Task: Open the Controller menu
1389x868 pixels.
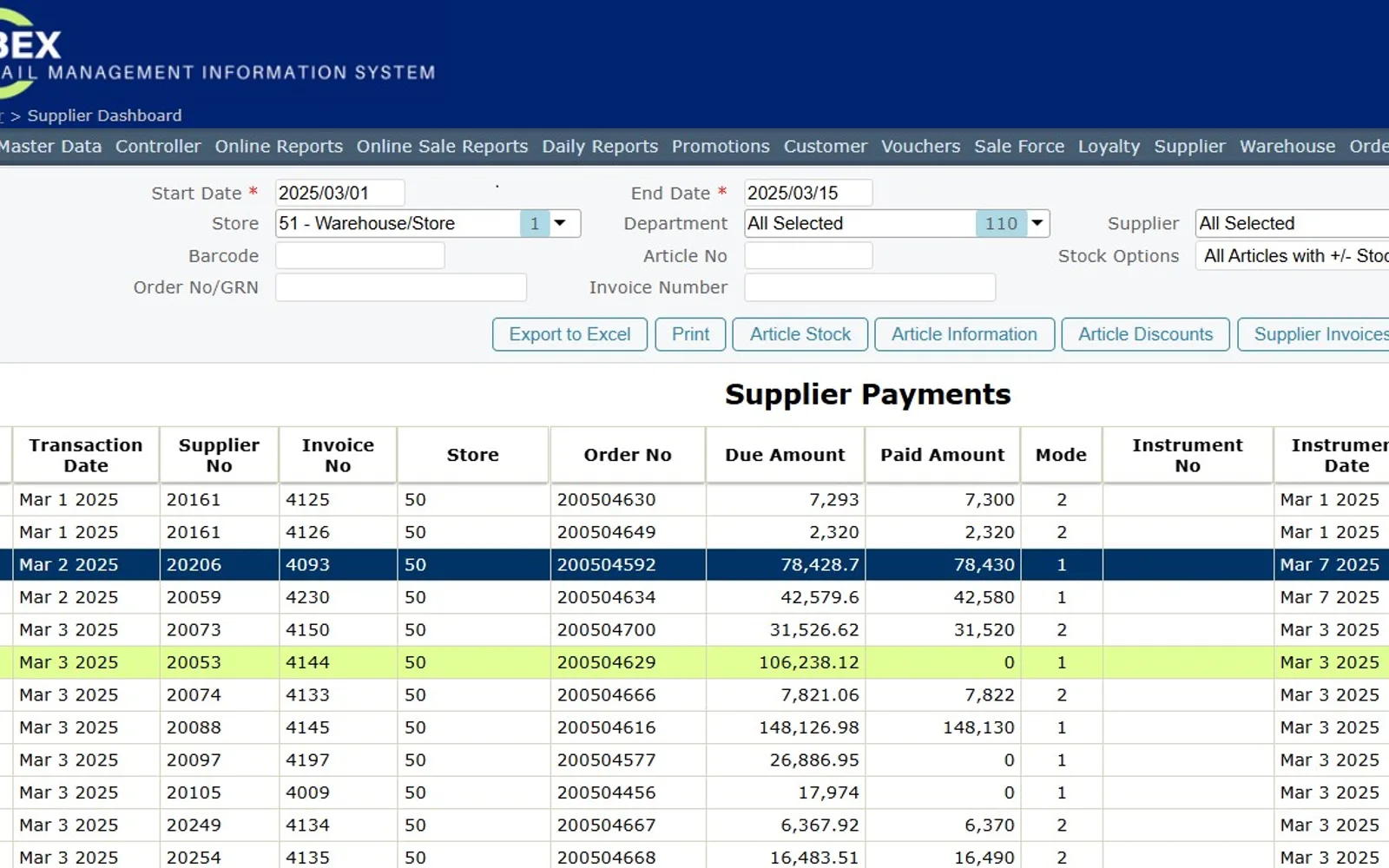Action: [158, 147]
